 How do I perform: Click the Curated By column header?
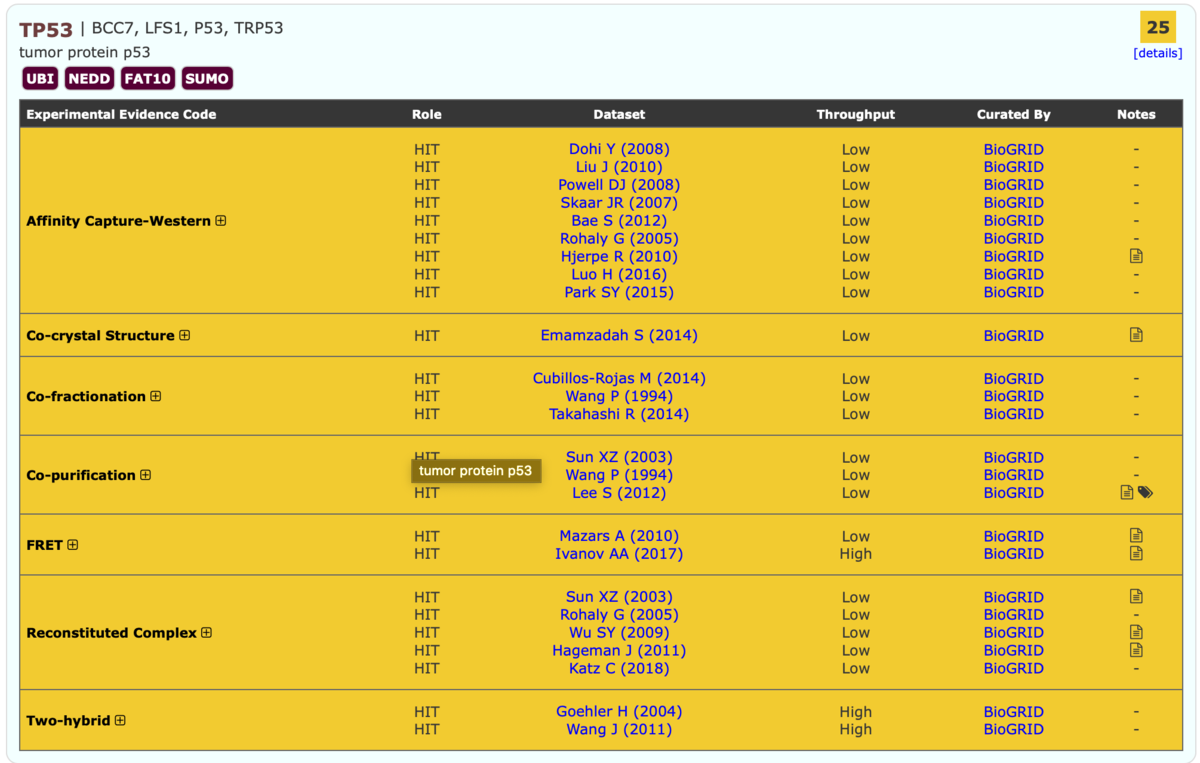pyautogui.click(x=1013, y=114)
